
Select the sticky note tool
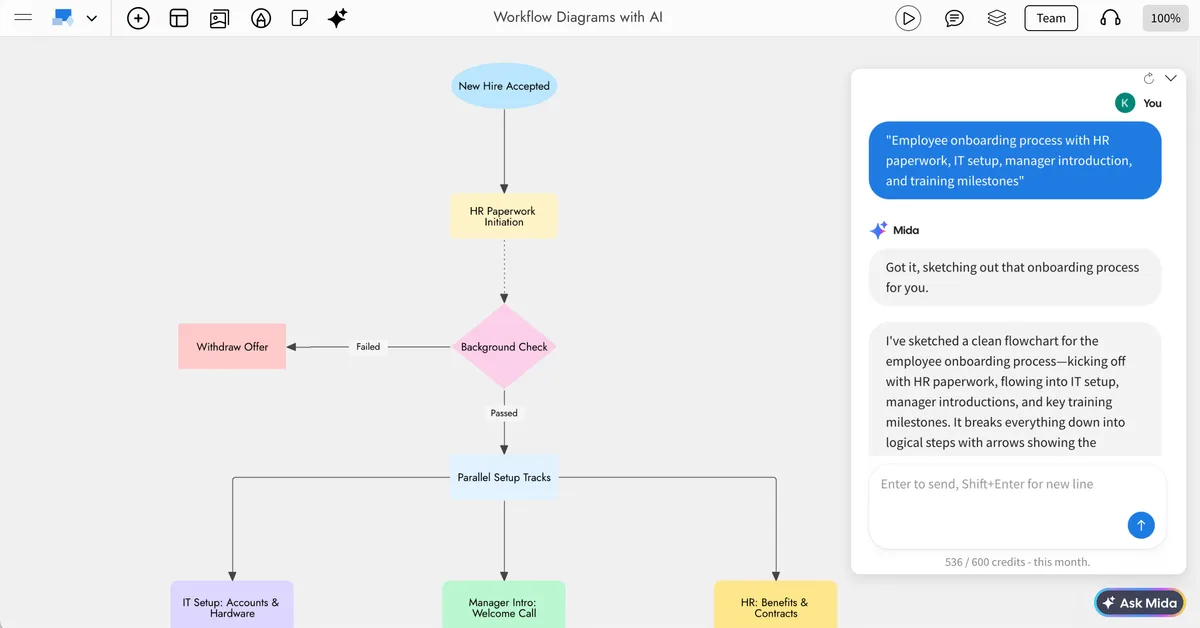pyautogui.click(x=299, y=18)
